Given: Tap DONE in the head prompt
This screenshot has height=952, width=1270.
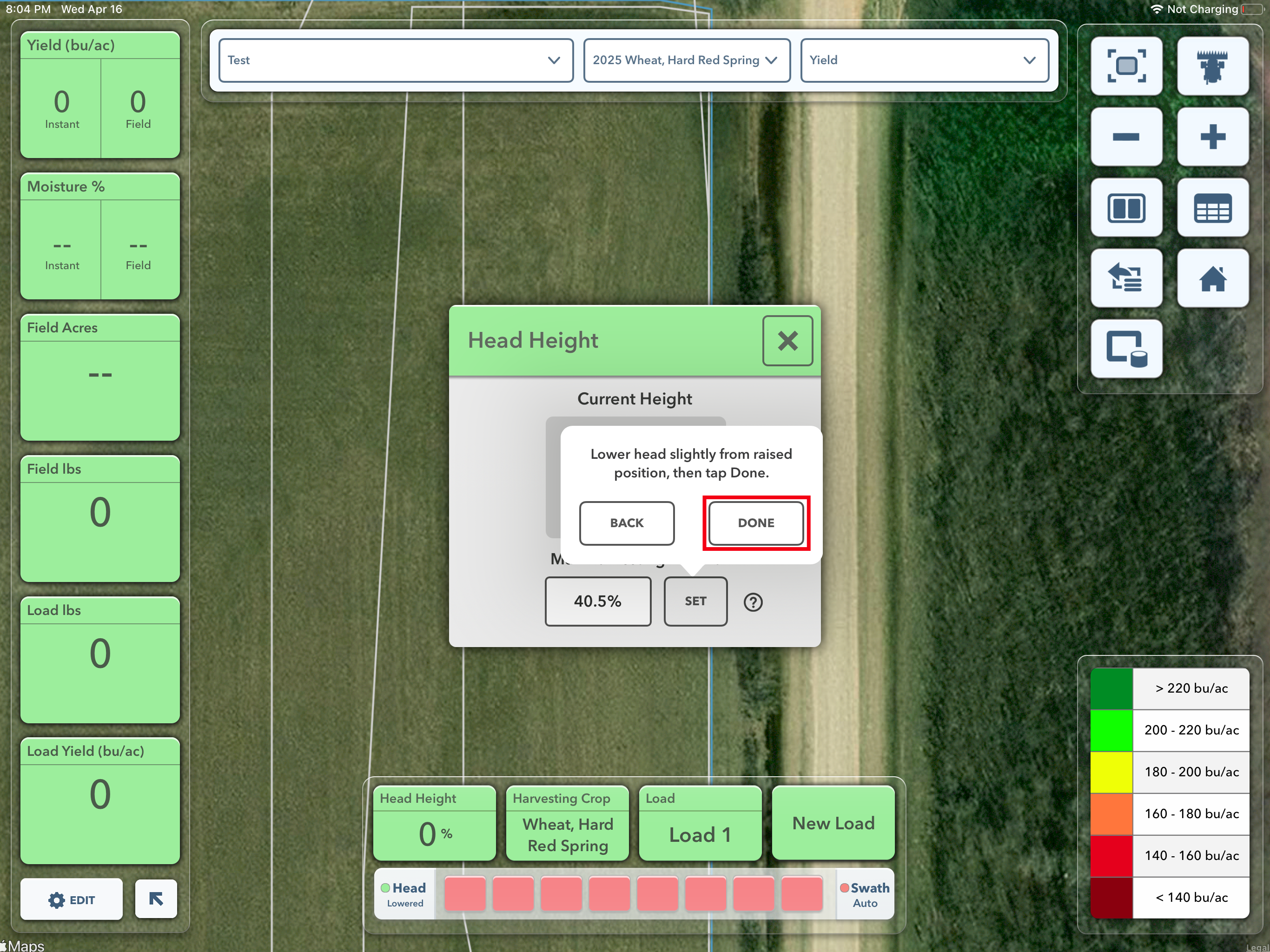Looking at the screenshot, I should 755,522.
